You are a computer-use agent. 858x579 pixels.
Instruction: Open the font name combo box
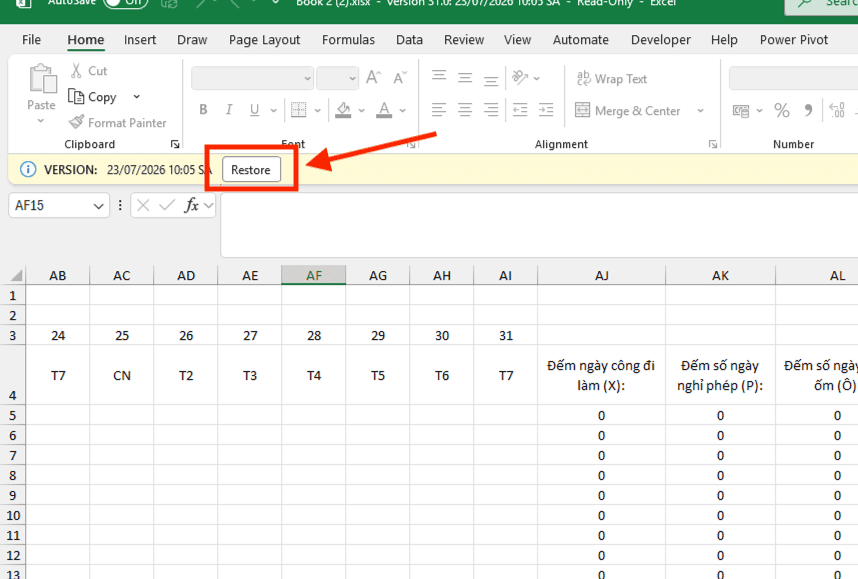[252, 78]
